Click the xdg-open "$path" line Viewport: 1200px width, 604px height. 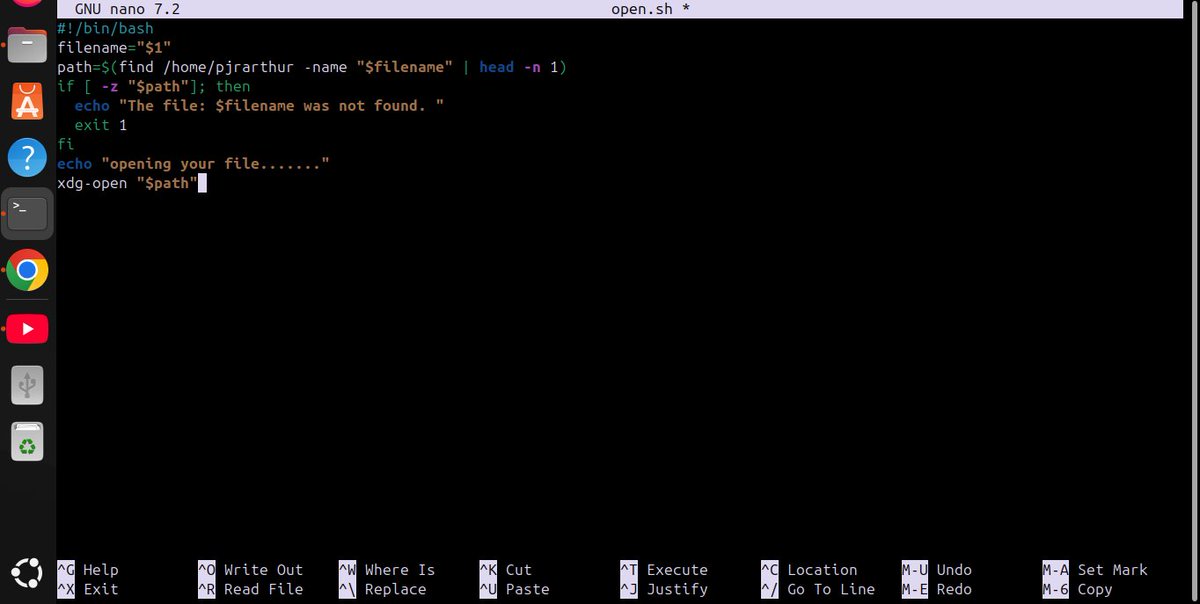pyautogui.click(x=127, y=183)
